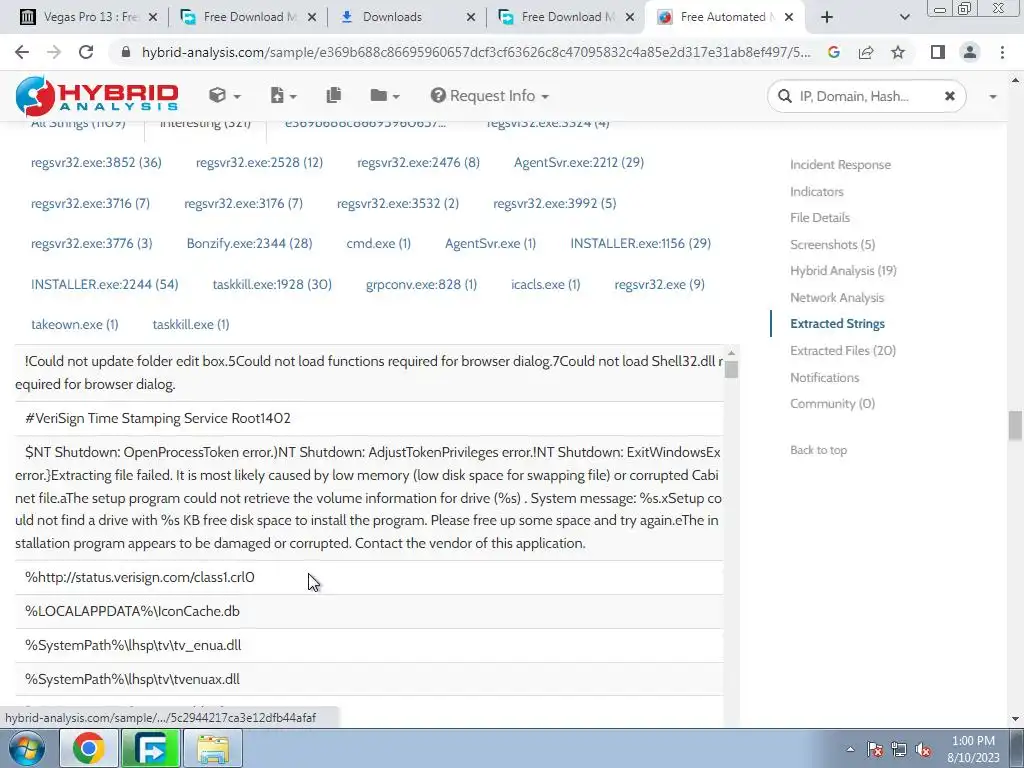The width and height of the screenshot is (1024, 768).
Task: Open the File Explorer taskbar icon
Action: click(x=213, y=748)
